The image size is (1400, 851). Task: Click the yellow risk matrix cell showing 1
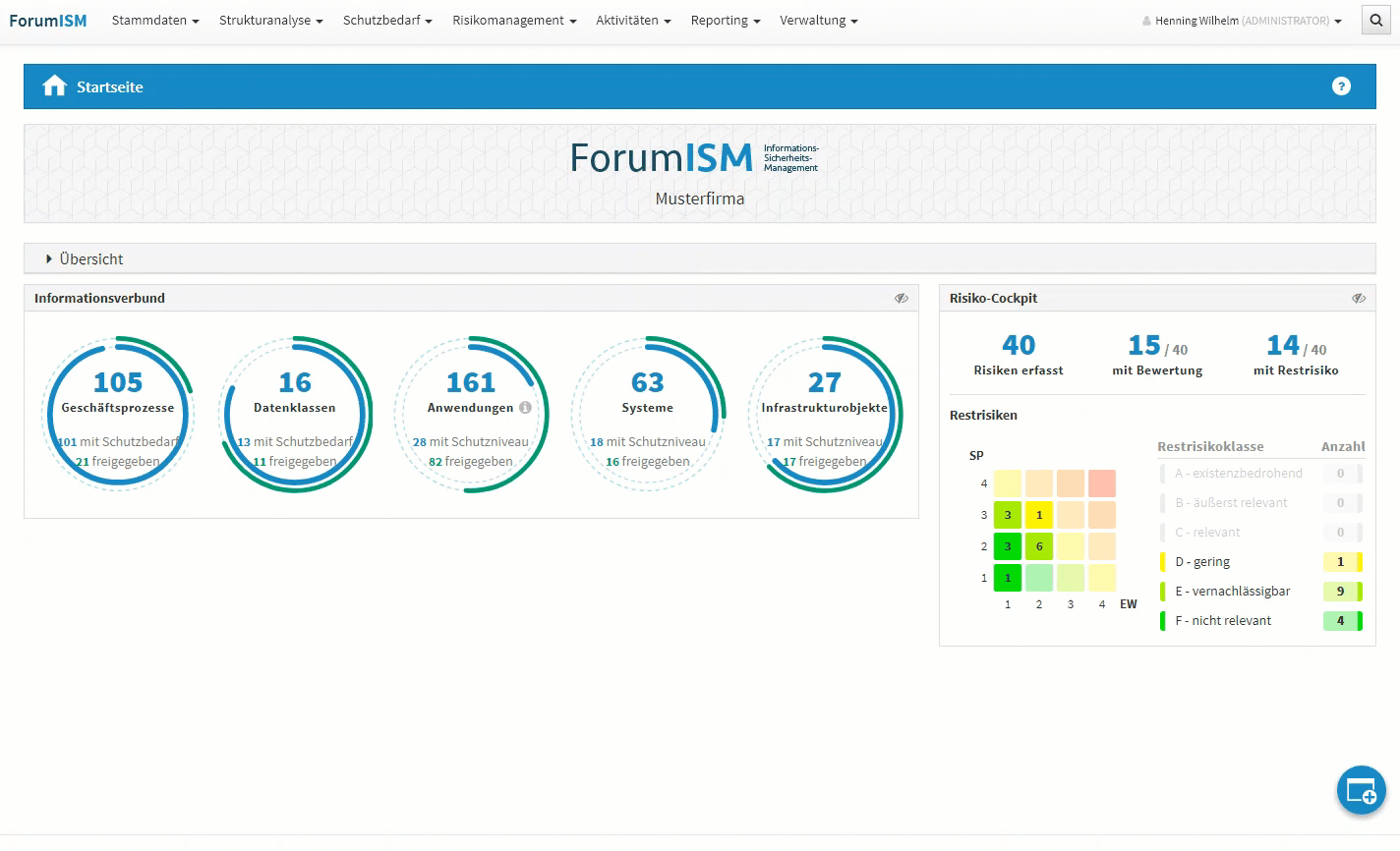1039,515
